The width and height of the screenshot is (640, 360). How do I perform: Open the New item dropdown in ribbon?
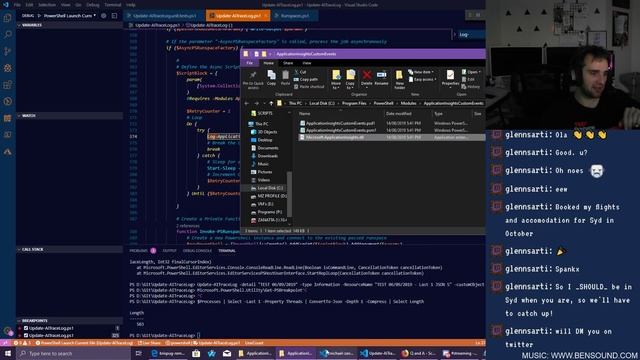click(421, 72)
